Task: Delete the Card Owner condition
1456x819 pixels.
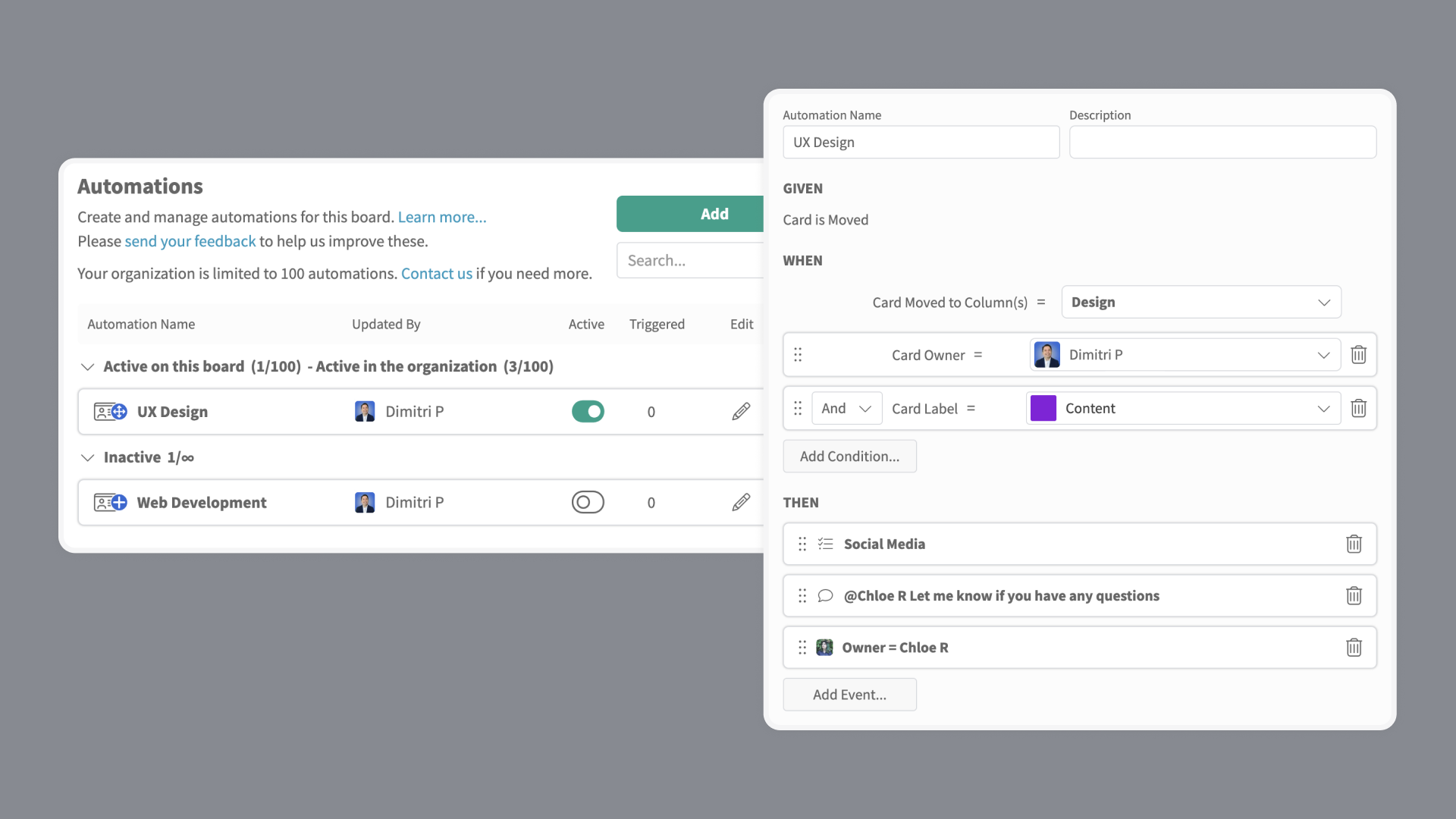Action: coord(1358,355)
